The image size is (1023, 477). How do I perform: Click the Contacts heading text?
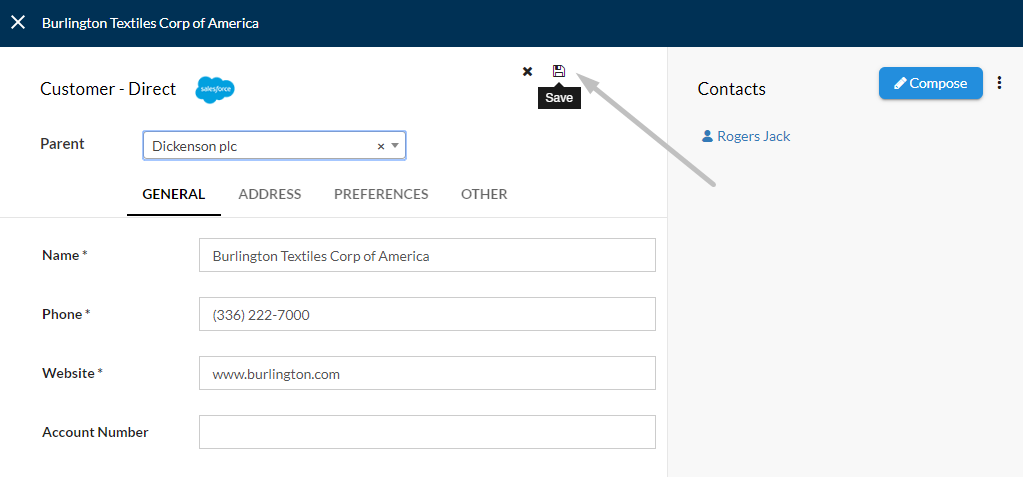click(731, 89)
